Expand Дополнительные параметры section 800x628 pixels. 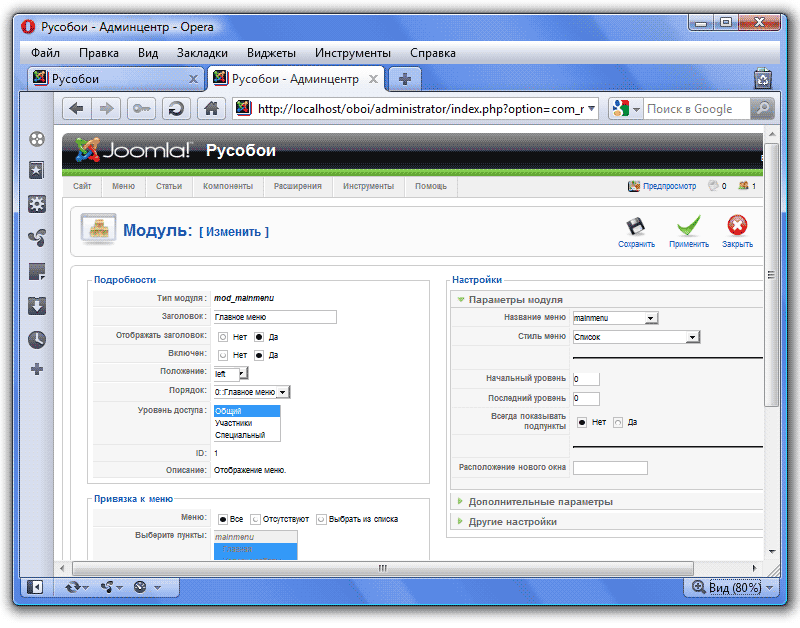[x=539, y=501]
